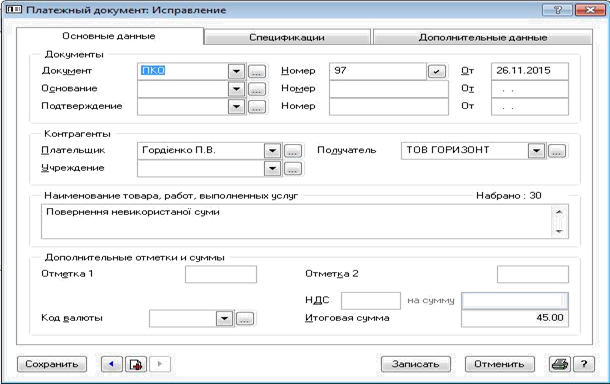Open the Основные данные tab
The width and height of the screenshot is (610, 384).
pyautogui.click(x=109, y=36)
